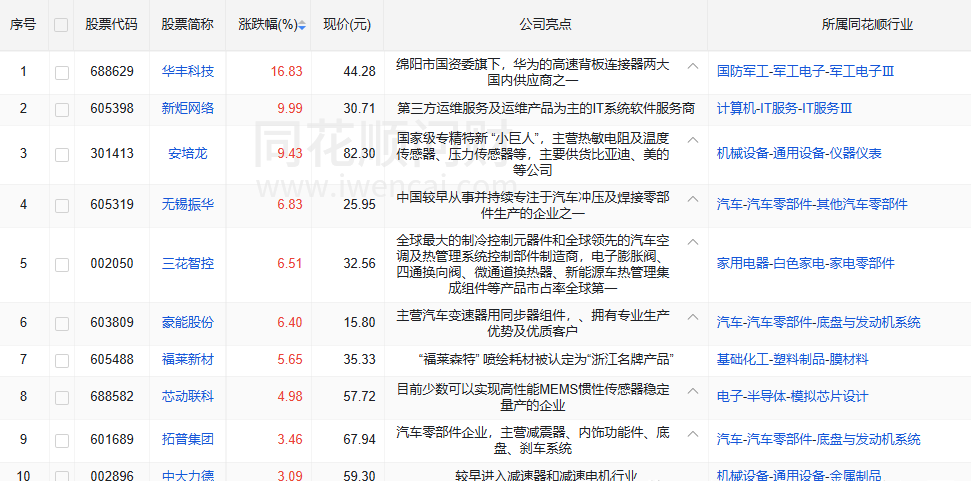The width and height of the screenshot is (975, 481).
Task: Open stock link 福莱新材
Action: (x=187, y=360)
